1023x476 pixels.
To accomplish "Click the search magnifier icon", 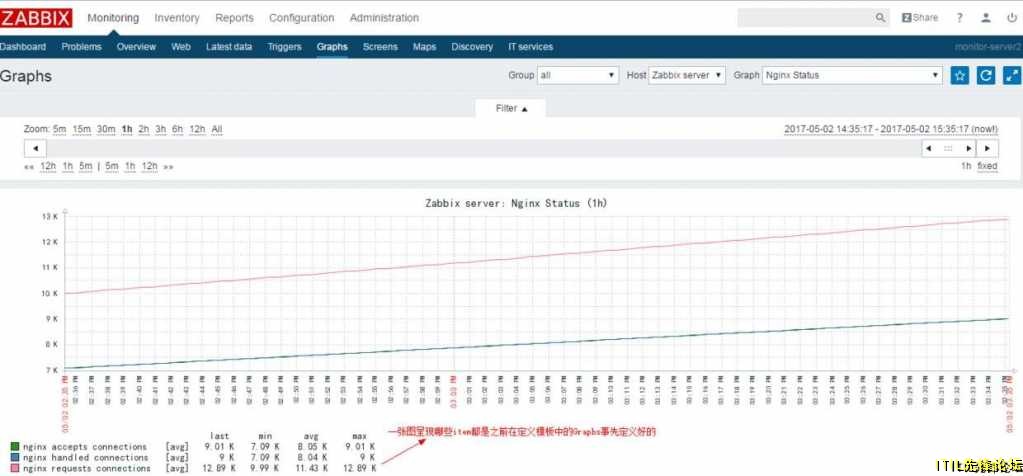I will 880,18.
